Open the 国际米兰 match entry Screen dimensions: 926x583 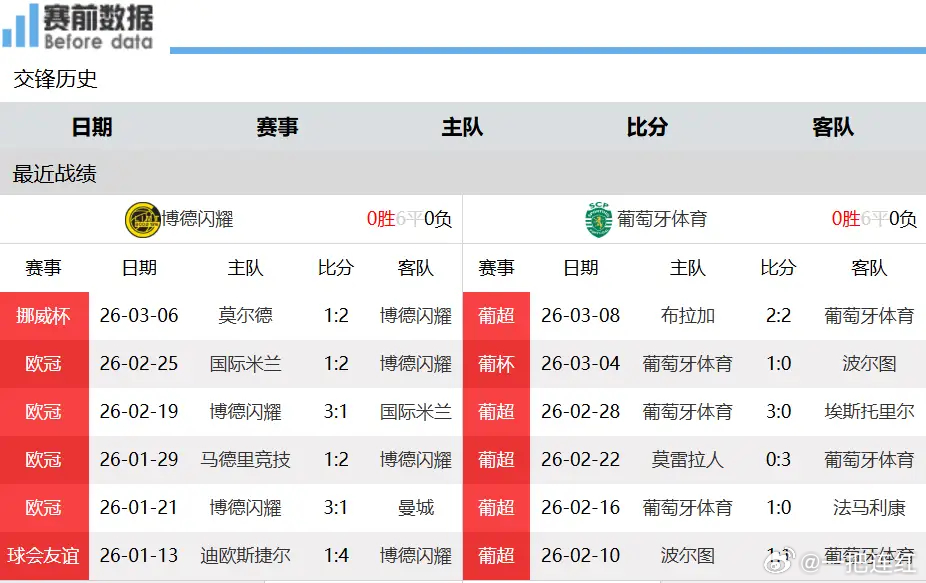click(x=246, y=364)
